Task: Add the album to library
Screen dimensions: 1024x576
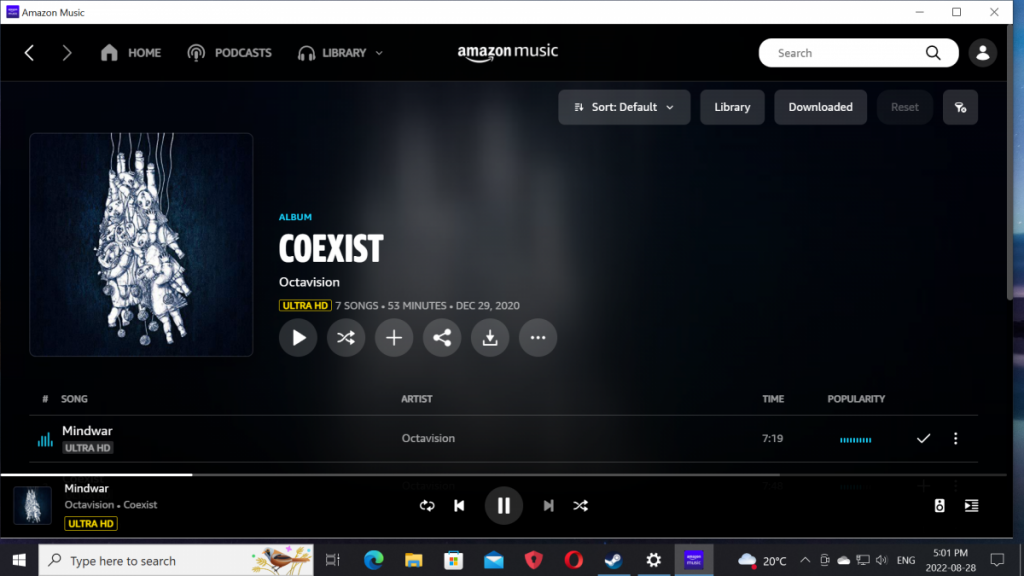Action: pos(394,338)
